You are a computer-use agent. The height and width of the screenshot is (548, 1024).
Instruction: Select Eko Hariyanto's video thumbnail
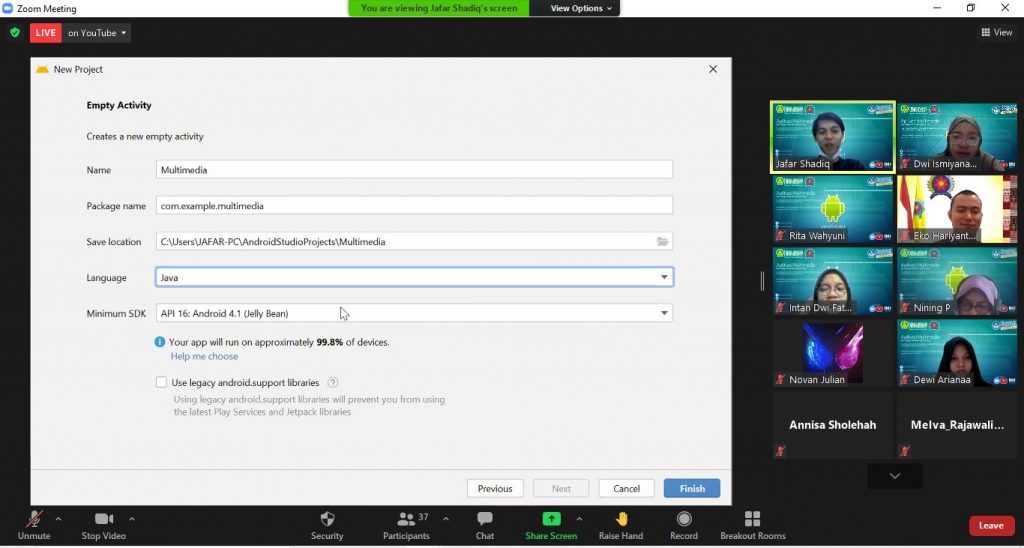957,209
